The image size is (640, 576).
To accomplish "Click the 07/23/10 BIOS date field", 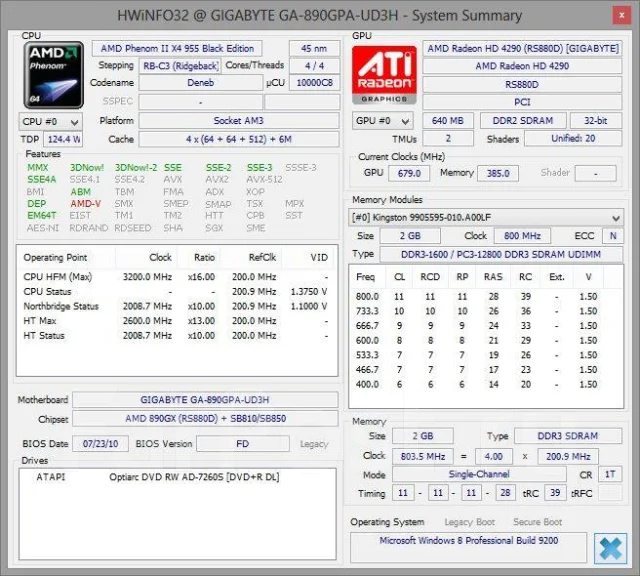I will click(100, 444).
